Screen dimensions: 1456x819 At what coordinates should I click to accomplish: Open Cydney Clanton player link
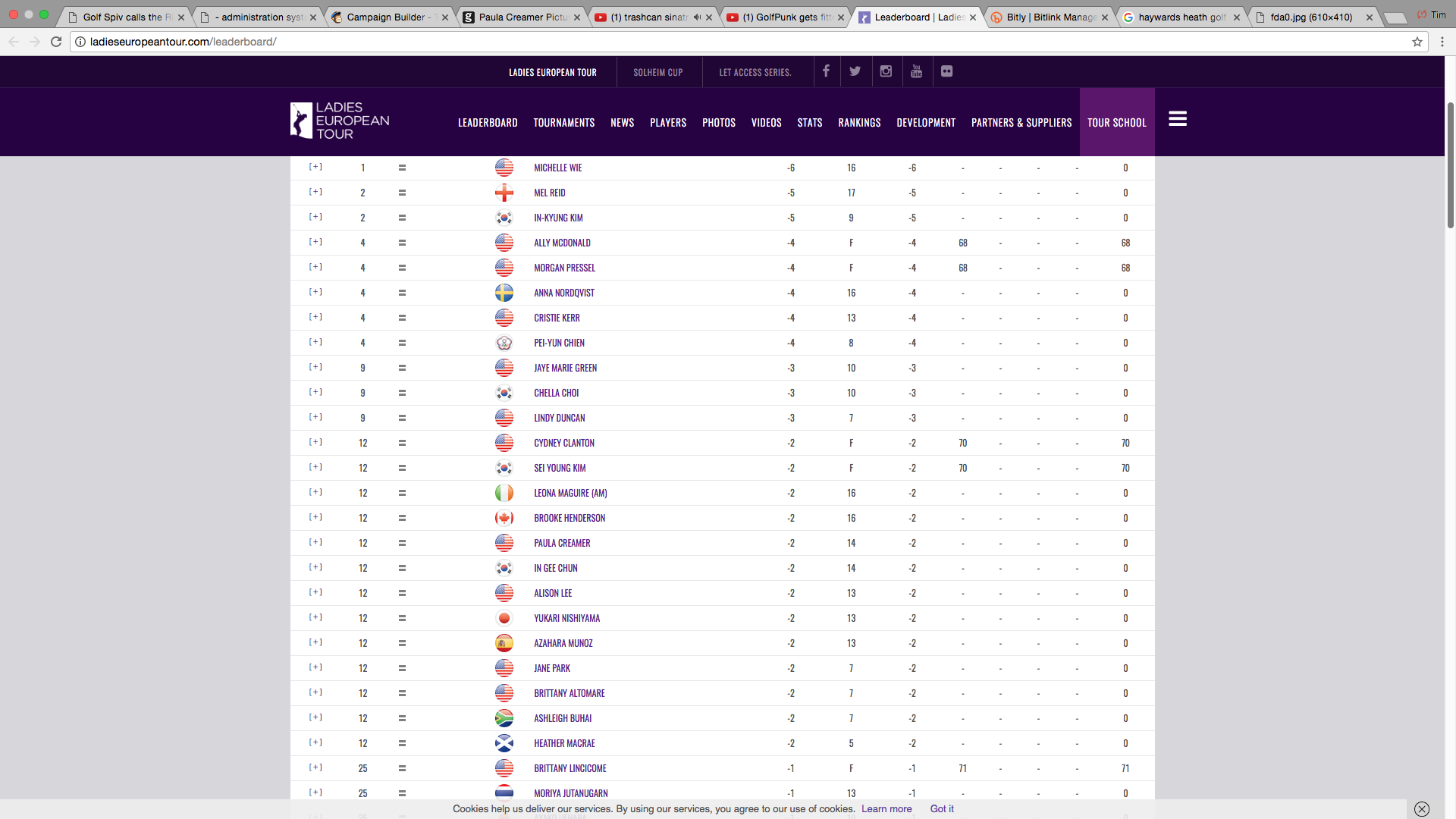click(x=564, y=444)
